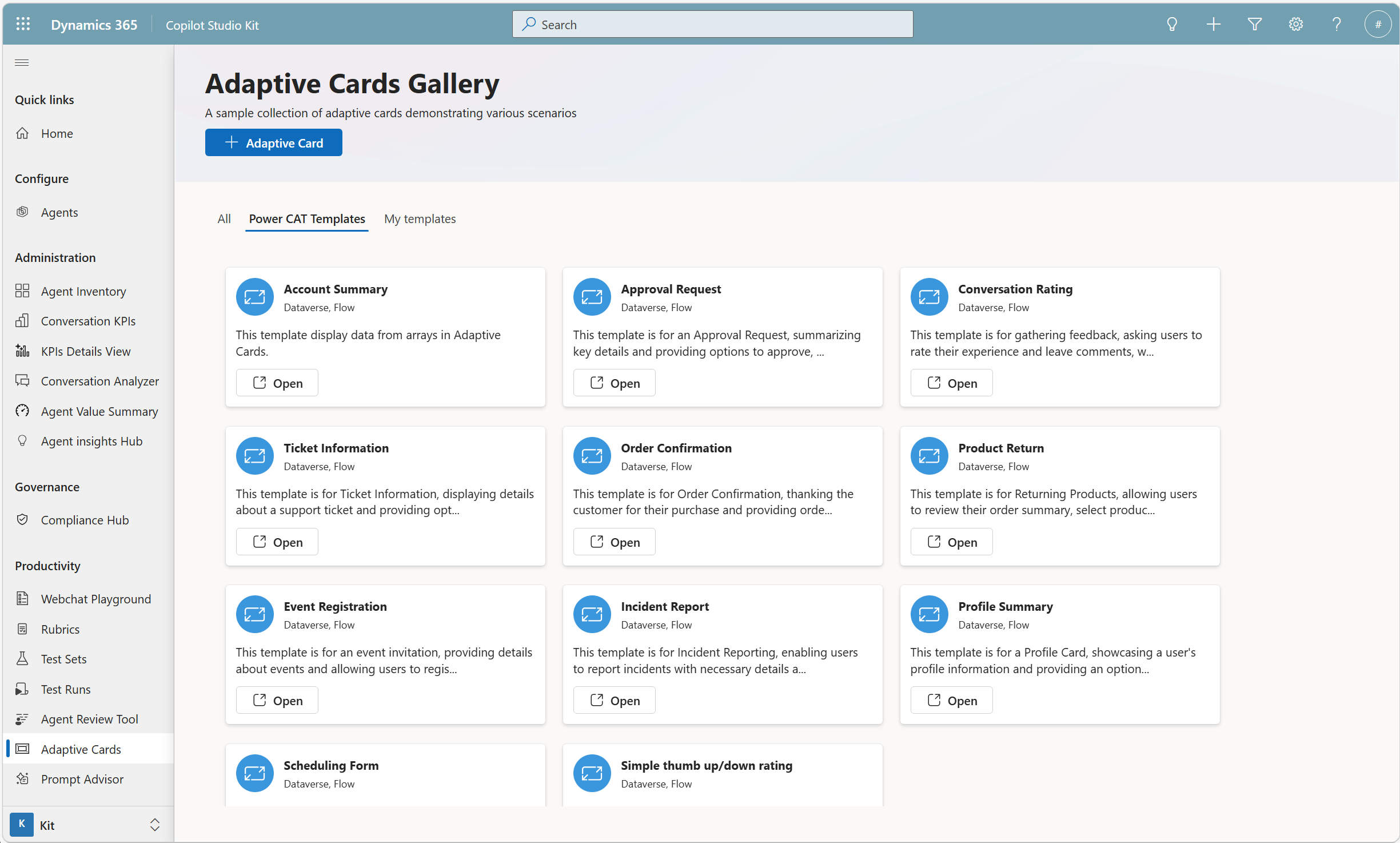This screenshot has height=843, width=1400.
Task: Open the Ticket Information template
Action: pos(277,542)
